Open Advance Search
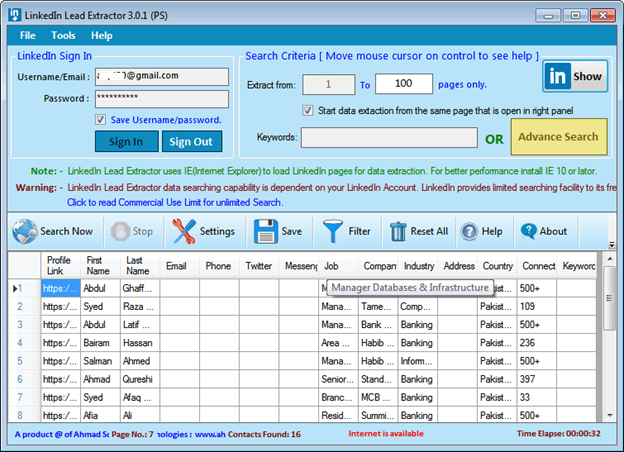Image resolution: width=624 pixels, height=452 pixels. click(x=559, y=137)
